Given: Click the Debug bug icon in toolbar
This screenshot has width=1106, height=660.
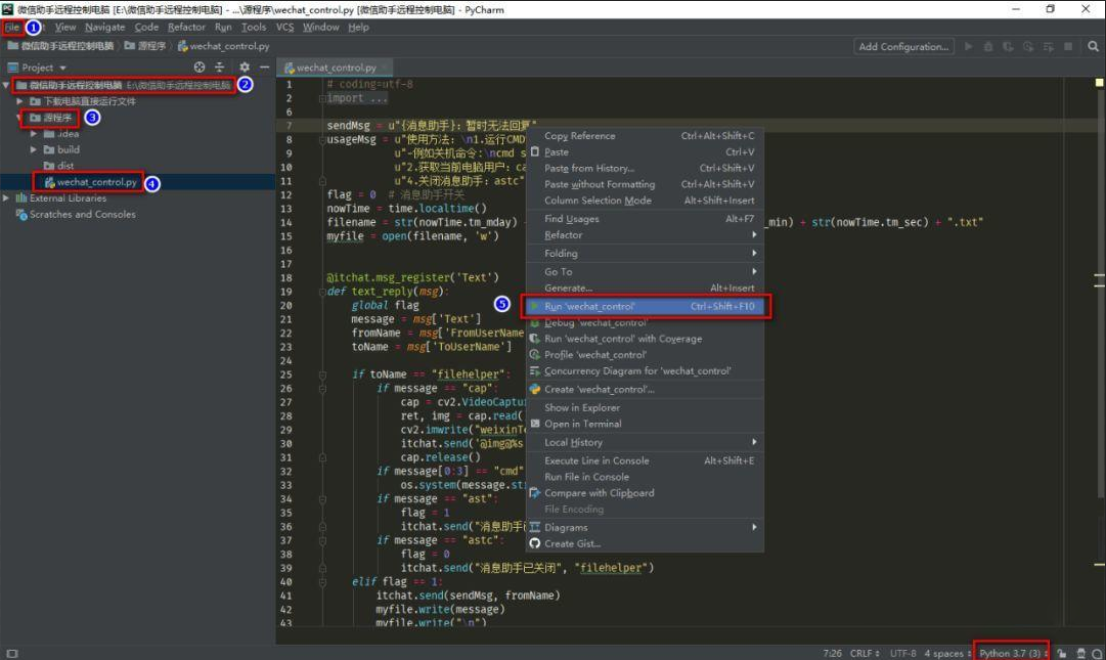Looking at the screenshot, I should tap(988, 47).
